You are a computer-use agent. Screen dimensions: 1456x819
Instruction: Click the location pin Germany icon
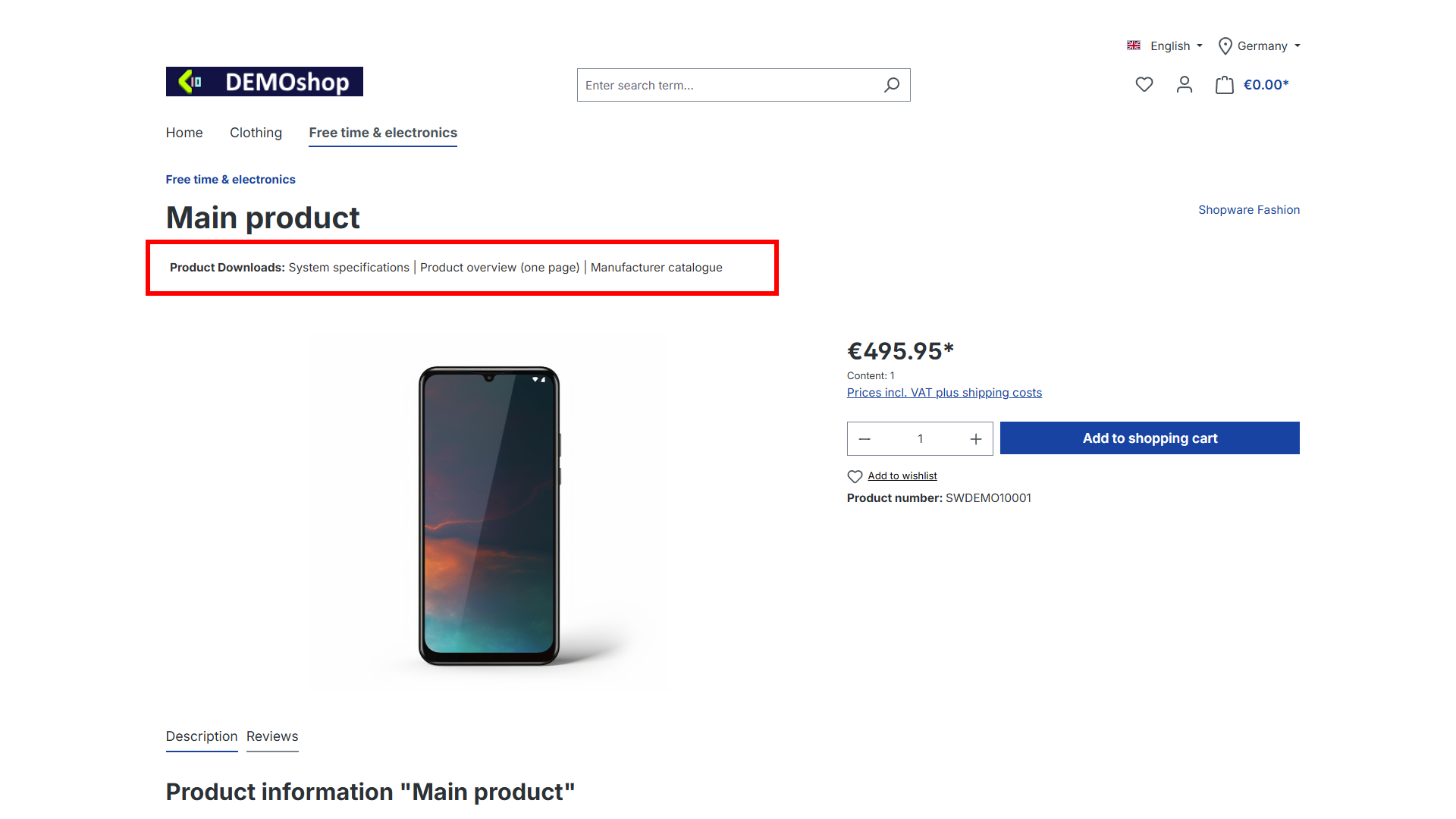coord(1223,45)
